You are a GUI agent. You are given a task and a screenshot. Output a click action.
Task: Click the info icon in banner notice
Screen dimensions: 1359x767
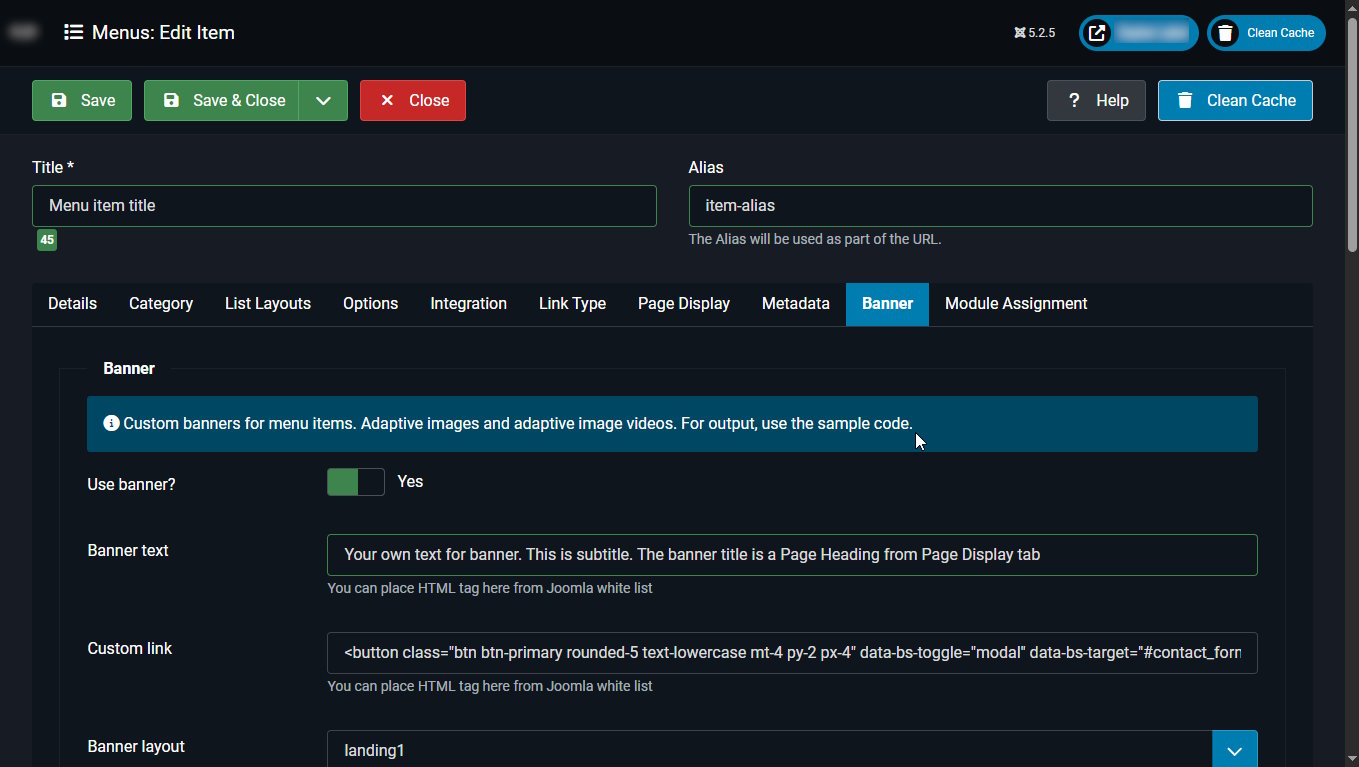coord(111,424)
